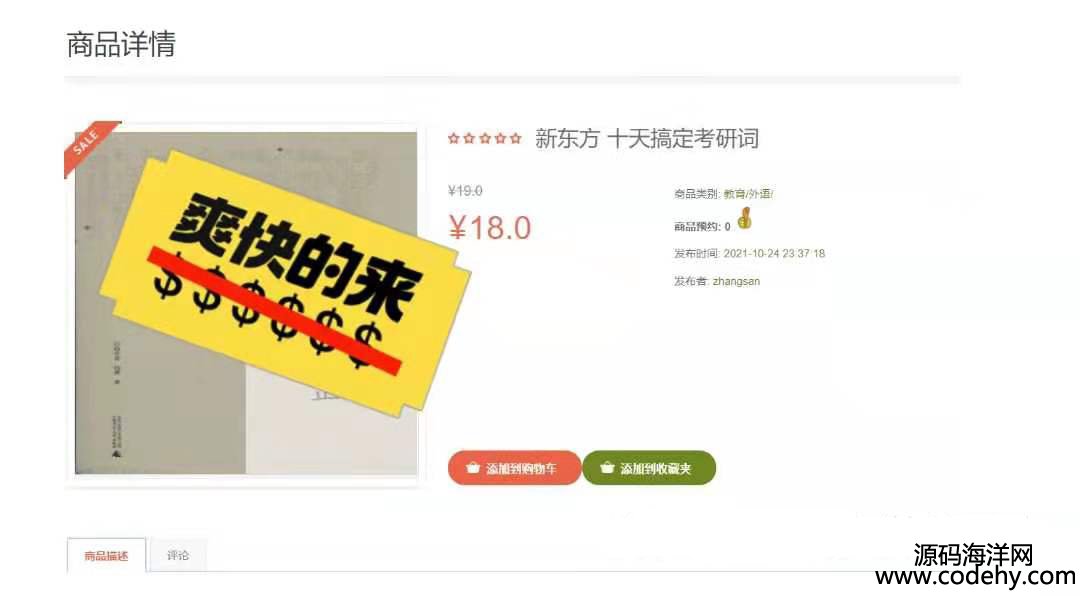Switch to the 商品描述 tab
This screenshot has width=1080, height=596.
106,555
